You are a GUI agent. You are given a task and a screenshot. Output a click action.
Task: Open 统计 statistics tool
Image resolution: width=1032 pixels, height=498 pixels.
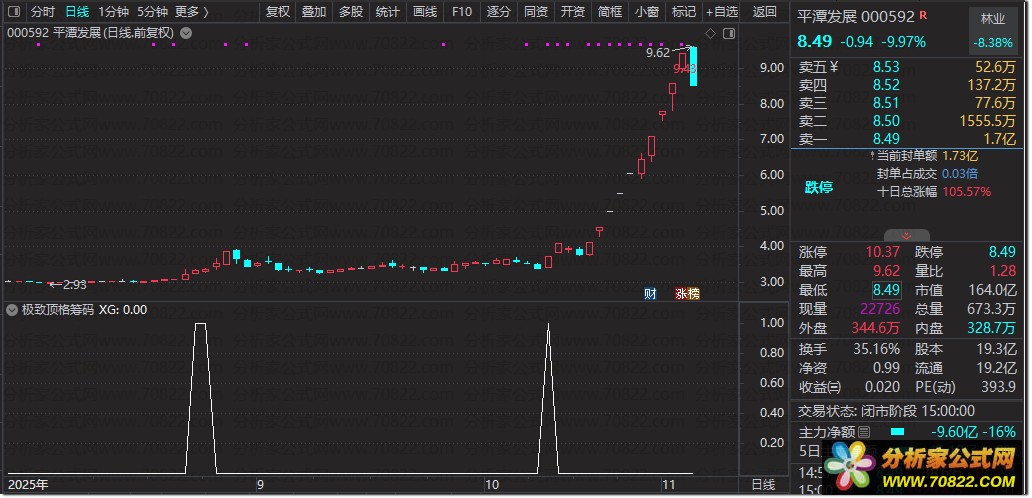tap(388, 12)
